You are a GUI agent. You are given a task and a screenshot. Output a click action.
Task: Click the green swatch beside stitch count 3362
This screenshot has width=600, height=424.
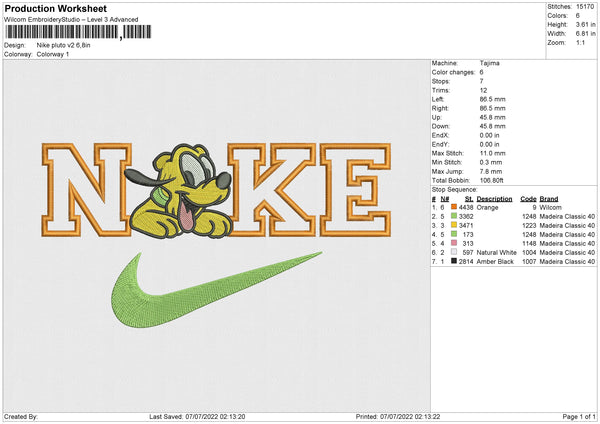coord(454,216)
